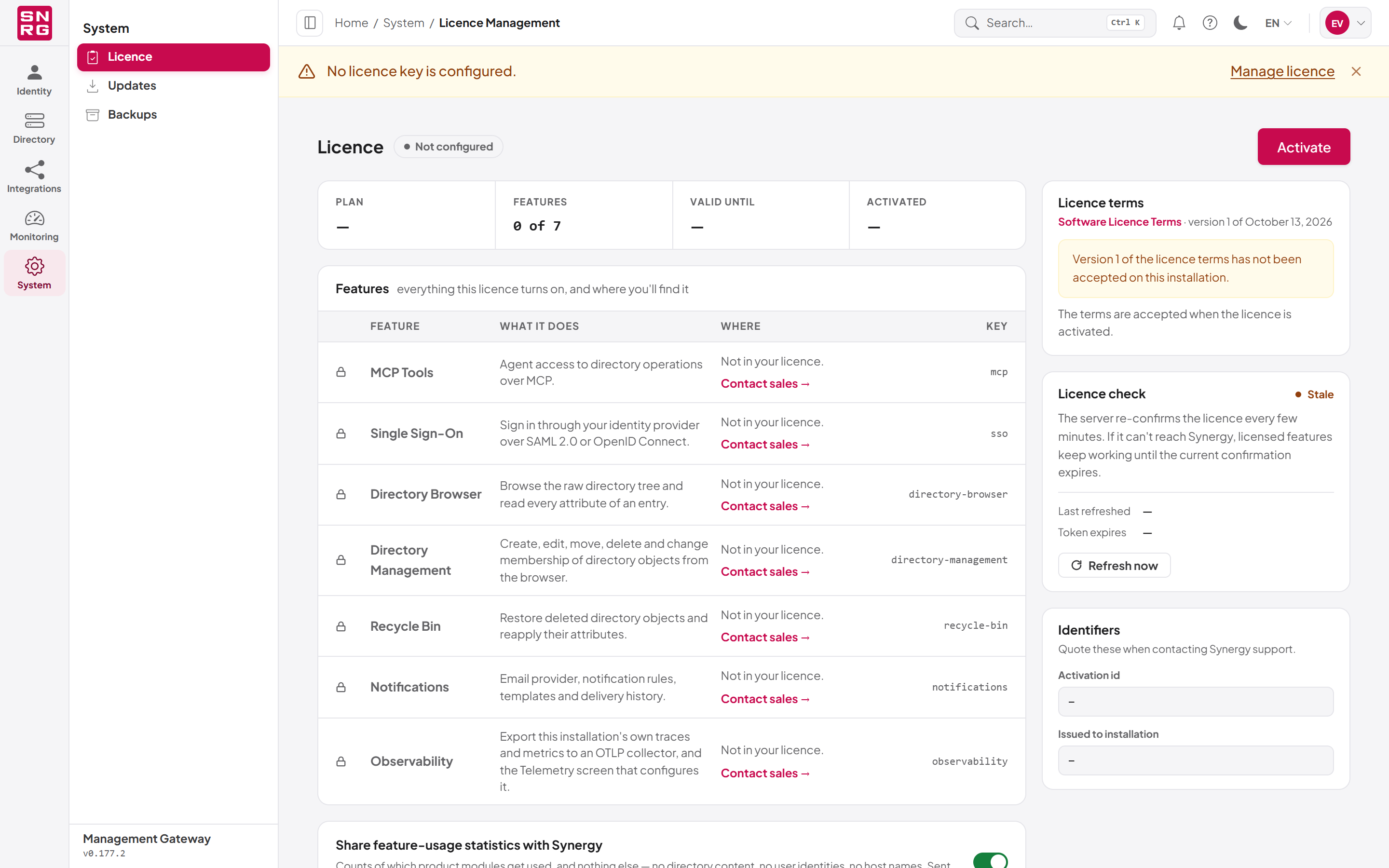Switch to dark mode moon icon

pos(1240,23)
